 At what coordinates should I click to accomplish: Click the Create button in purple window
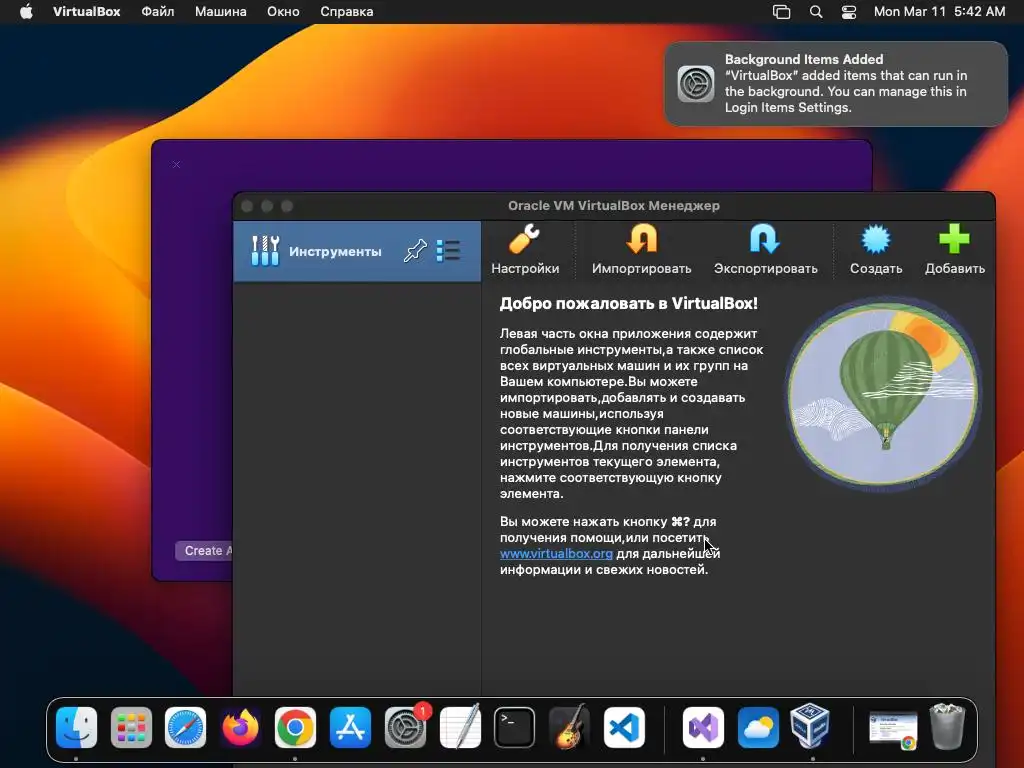point(204,551)
